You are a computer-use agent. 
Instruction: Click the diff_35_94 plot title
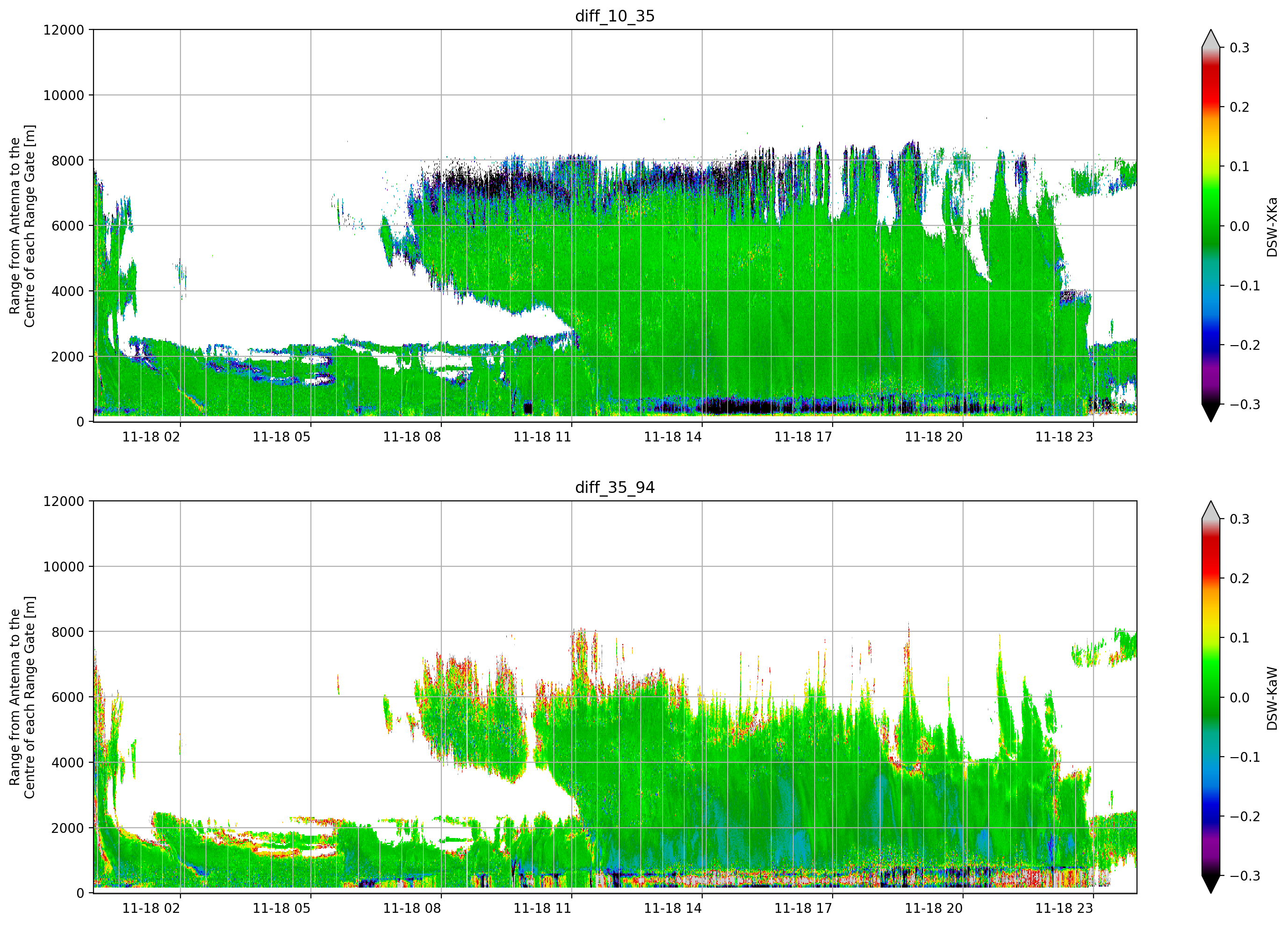tap(614, 487)
